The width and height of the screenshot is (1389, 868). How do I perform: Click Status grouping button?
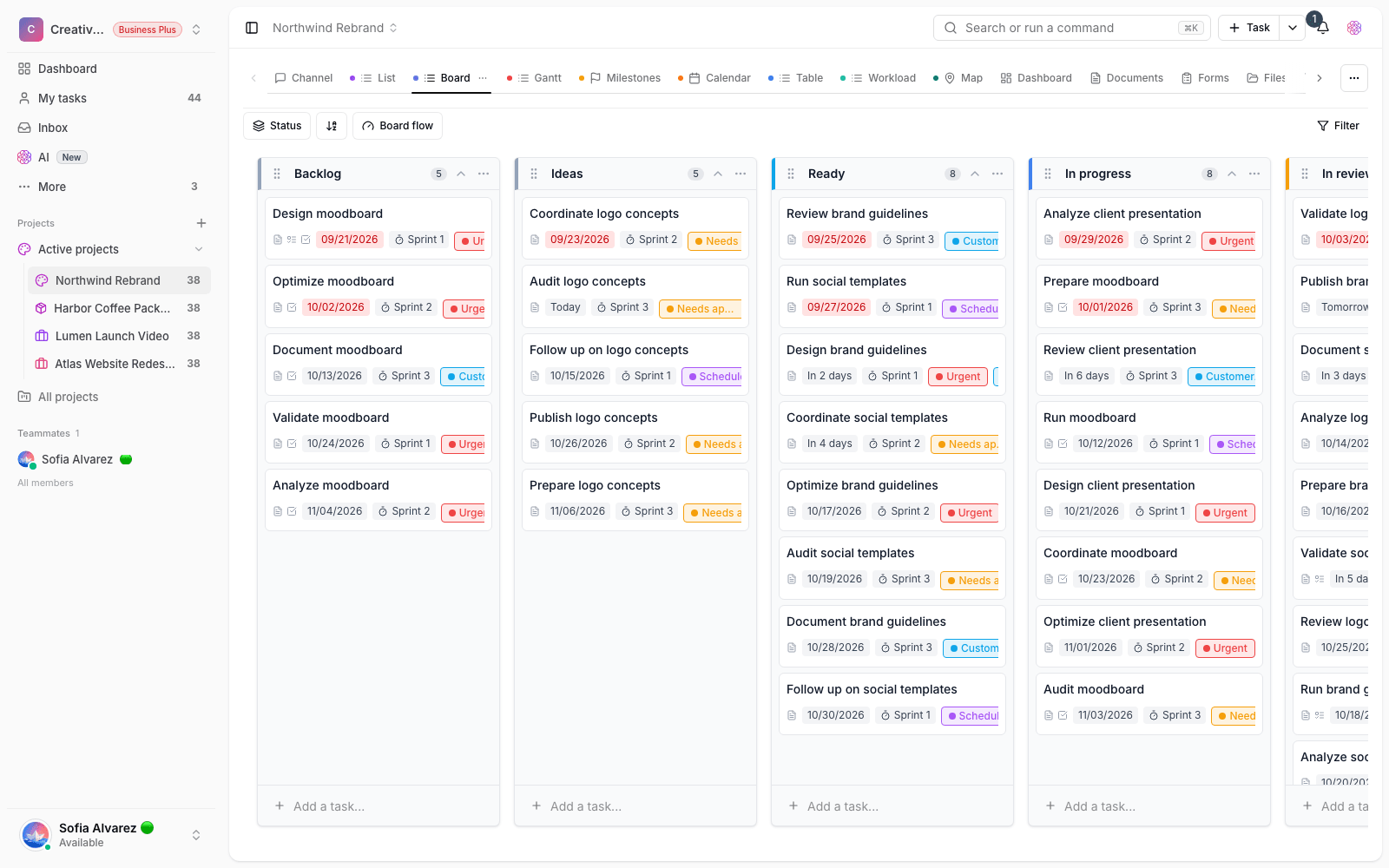coord(277,126)
